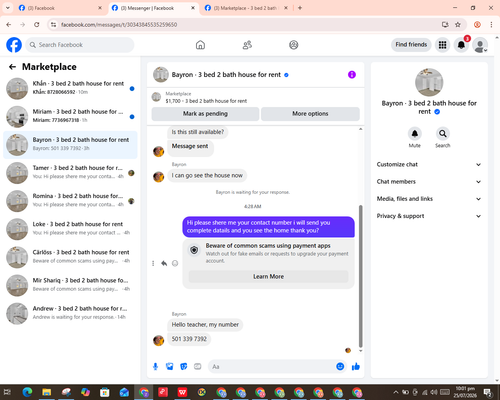This screenshot has height=400, width=500.
Task: Click Learn More on scam warning
Action: (268, 276)
